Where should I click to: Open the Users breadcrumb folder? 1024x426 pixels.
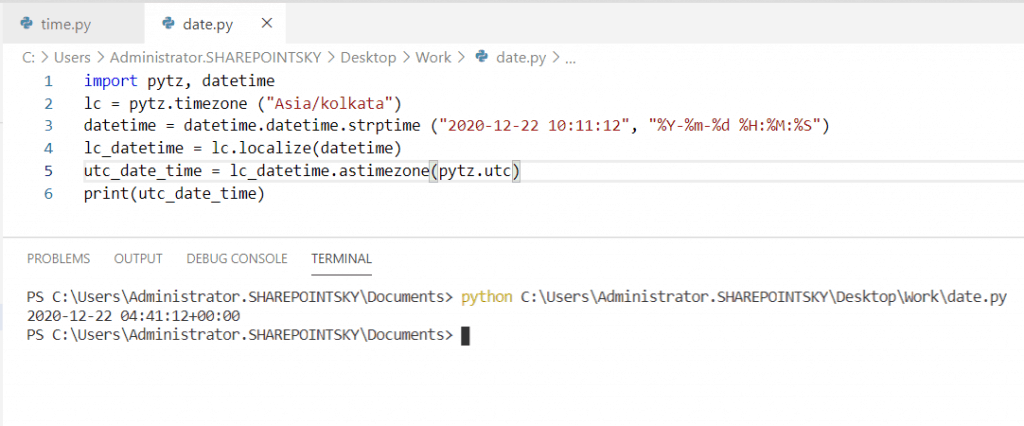[72, 57]
